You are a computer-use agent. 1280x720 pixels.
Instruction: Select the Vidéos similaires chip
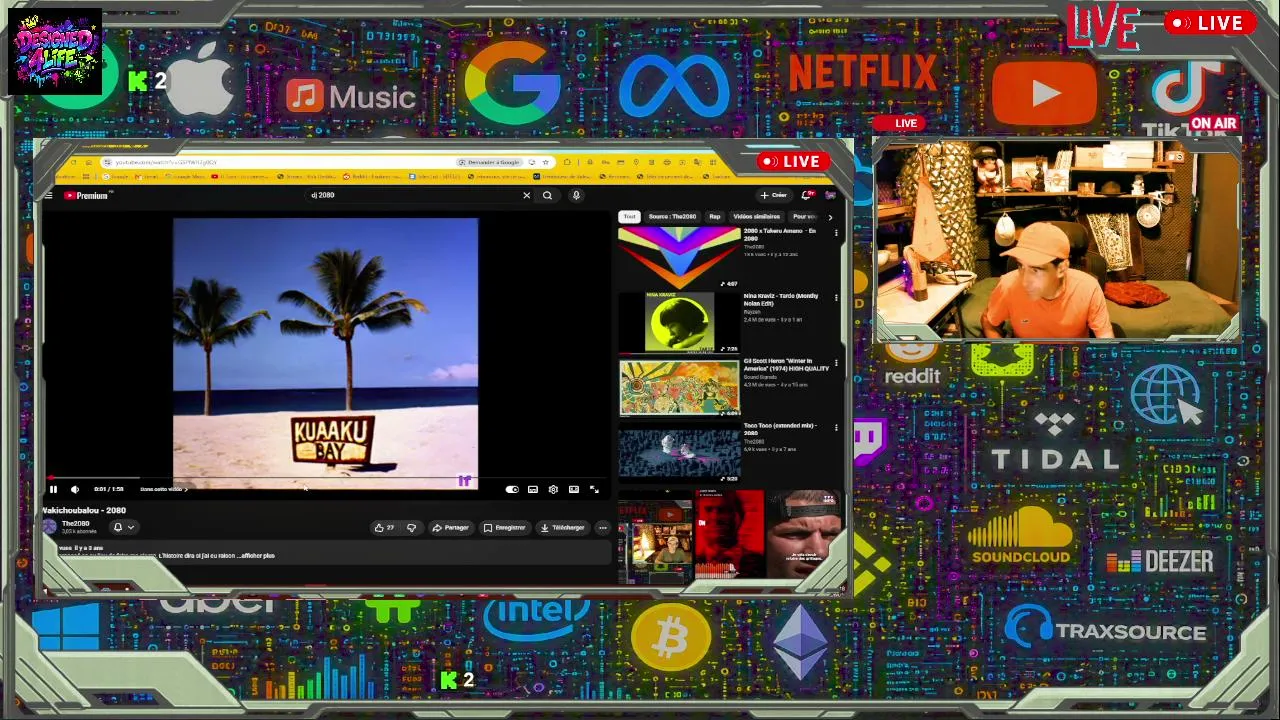tap(757, 217)
